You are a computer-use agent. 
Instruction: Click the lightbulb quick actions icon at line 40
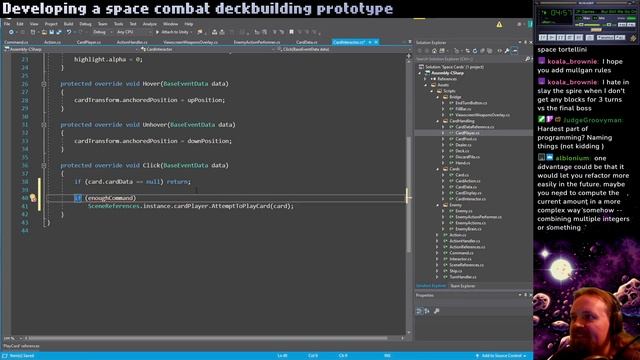(33, 198)
